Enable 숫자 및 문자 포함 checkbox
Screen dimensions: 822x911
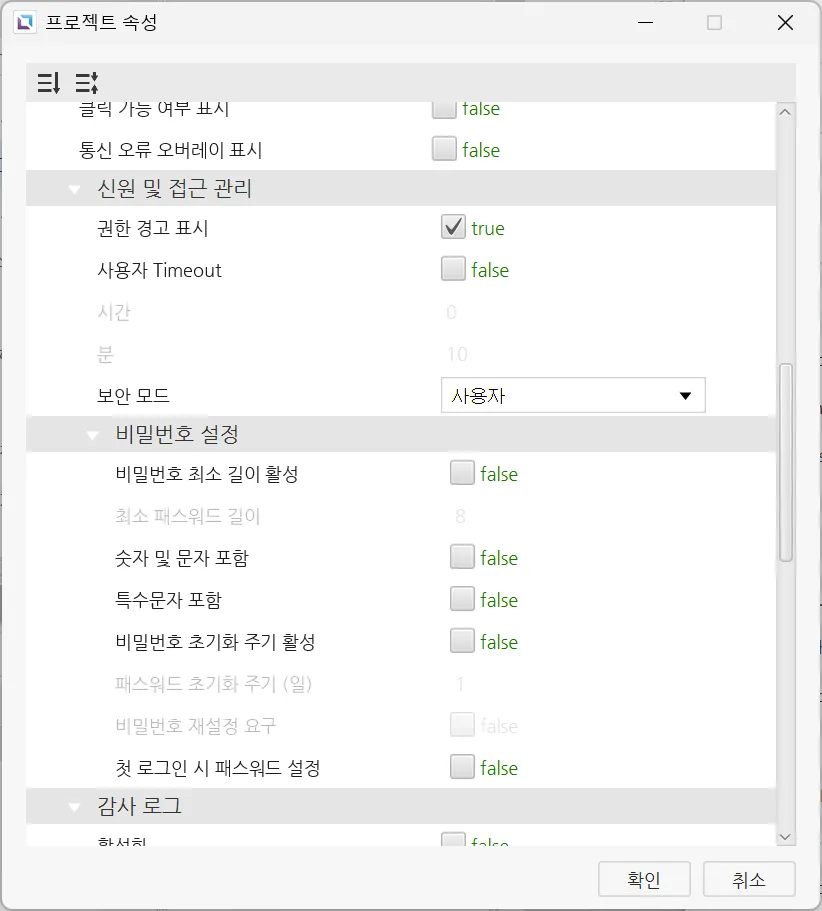pyautogui.click(x=462, y=557)
